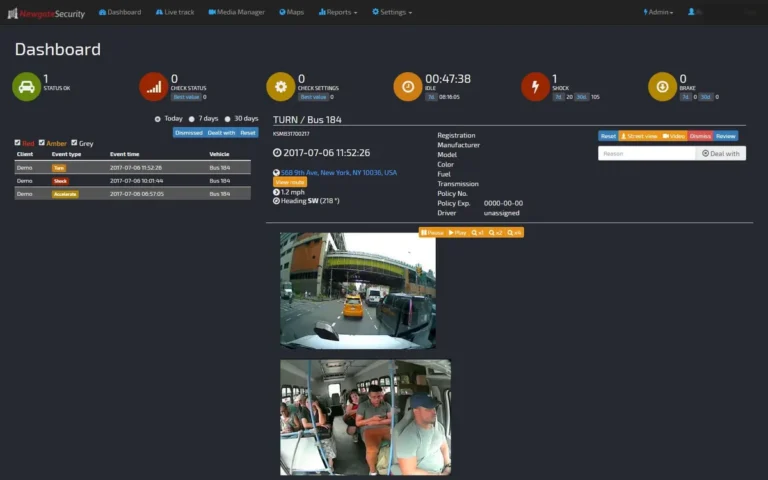Open the Media Manager page
Image resolution: width=768 pixels, height=480 pixels.
point(237,12)
